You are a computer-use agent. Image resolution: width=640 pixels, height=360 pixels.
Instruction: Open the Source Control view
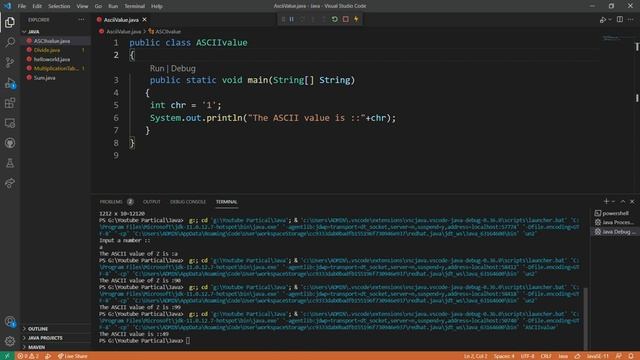pyautogui.click(x=10, y=62)
